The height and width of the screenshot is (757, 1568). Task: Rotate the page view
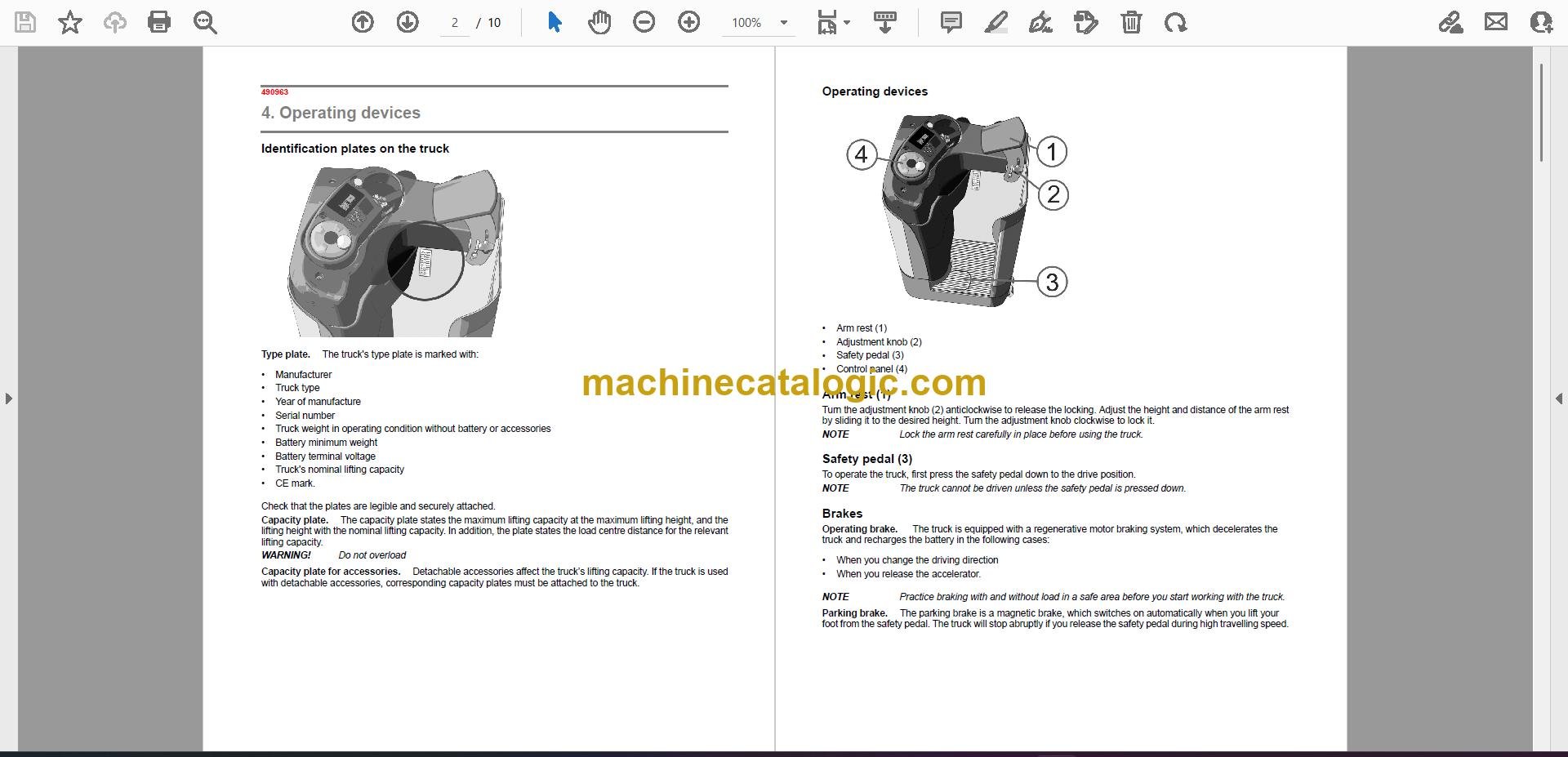click(x=1176, y=22)
